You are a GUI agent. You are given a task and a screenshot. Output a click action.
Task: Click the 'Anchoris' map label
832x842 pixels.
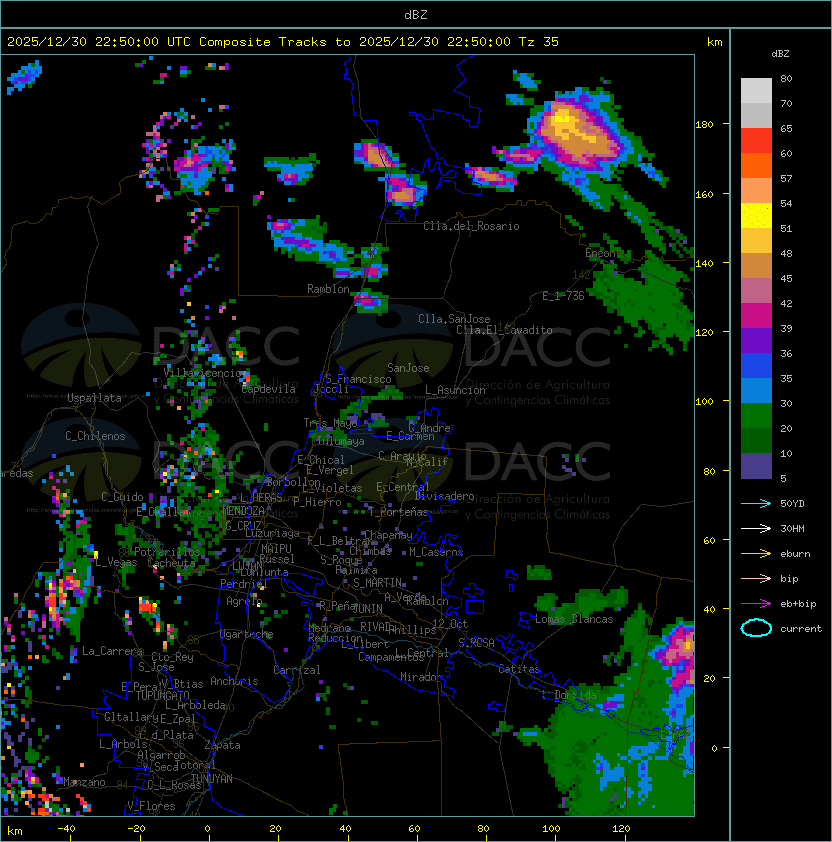point(234,681)
